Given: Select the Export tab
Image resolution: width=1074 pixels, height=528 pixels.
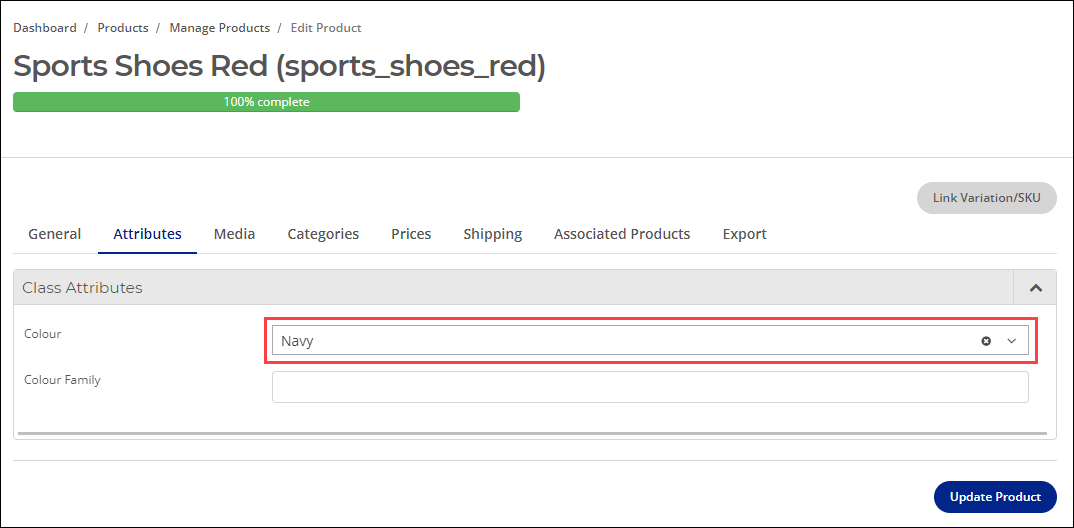Looking at the screenshot, I should [x=745, y=234].
